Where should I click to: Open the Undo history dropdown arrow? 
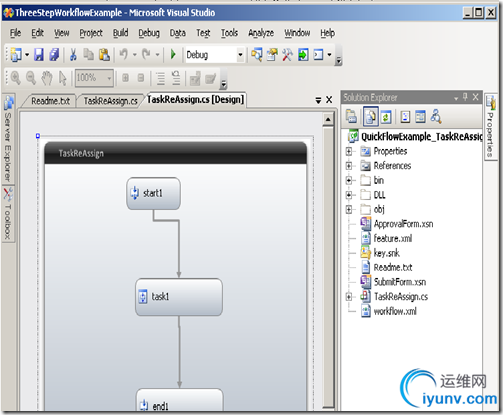135,55
